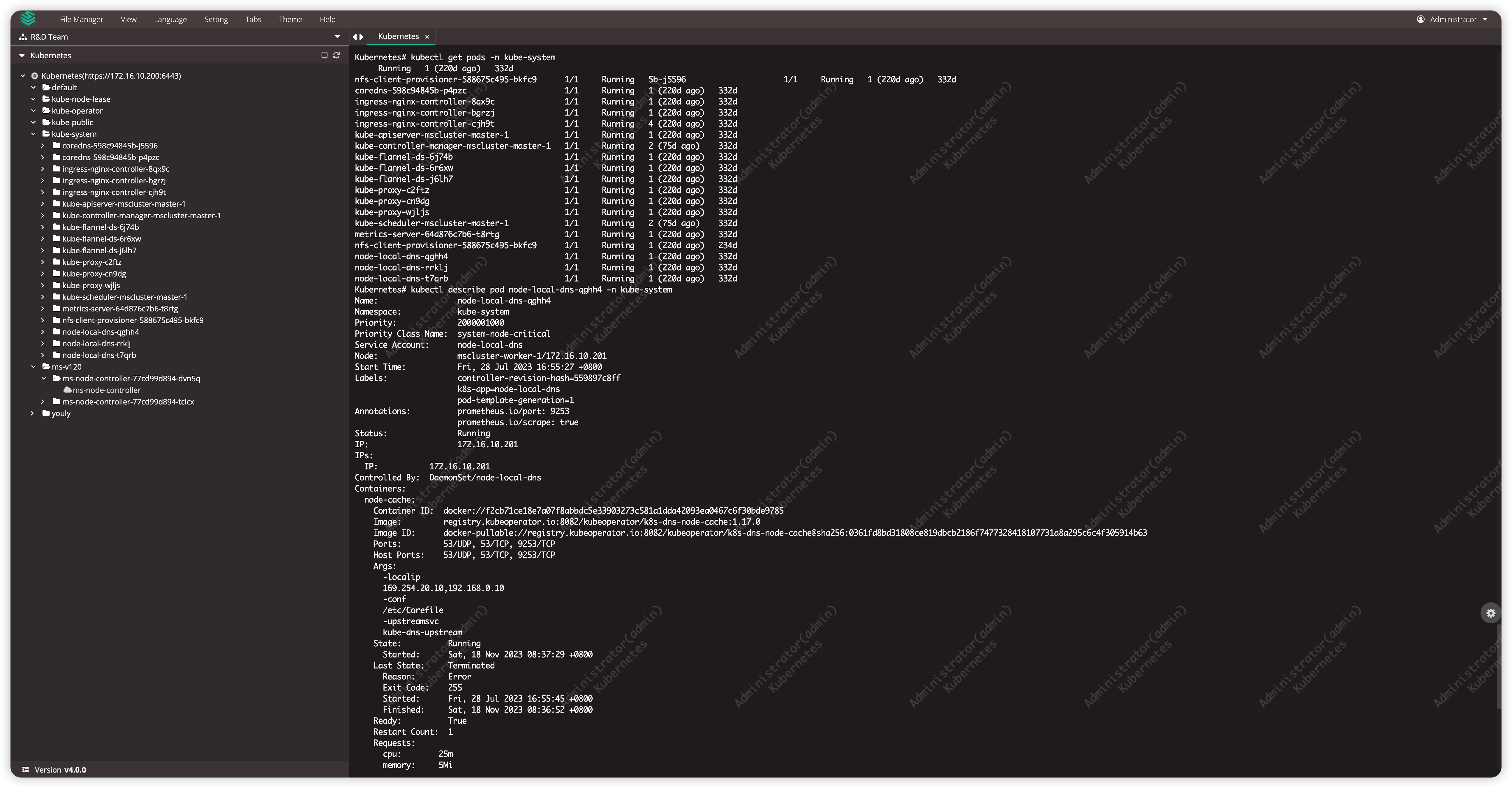Screen dimensions: 1512x788
Task: Open the Theme menu
Action: click(x=290, y=19)
